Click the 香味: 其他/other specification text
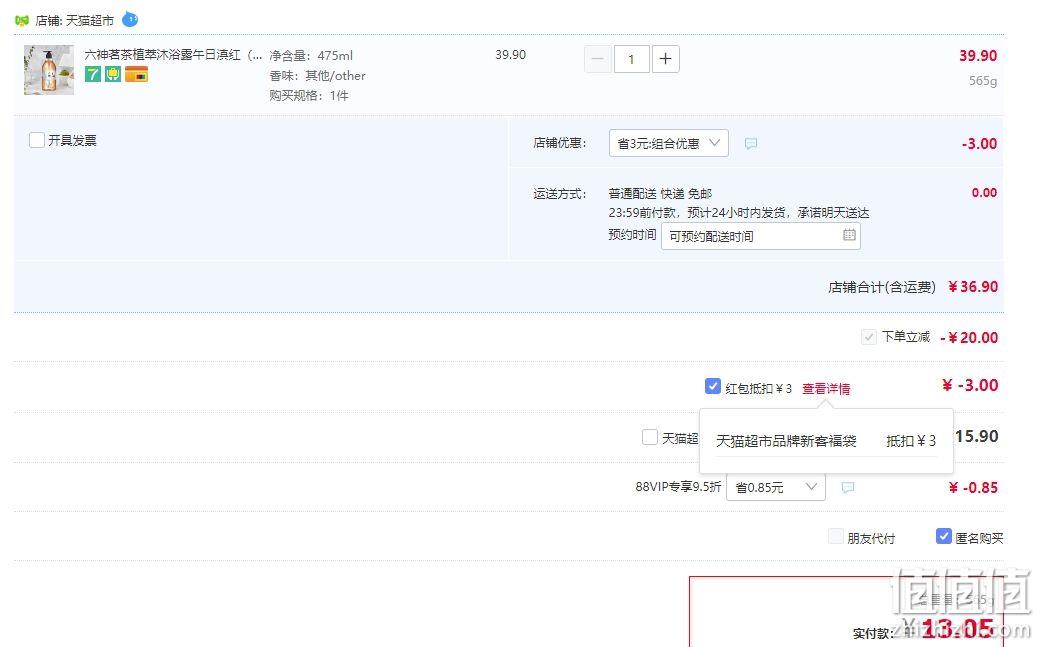Screen dimensions: 1040x647 [x=318, y=76]
